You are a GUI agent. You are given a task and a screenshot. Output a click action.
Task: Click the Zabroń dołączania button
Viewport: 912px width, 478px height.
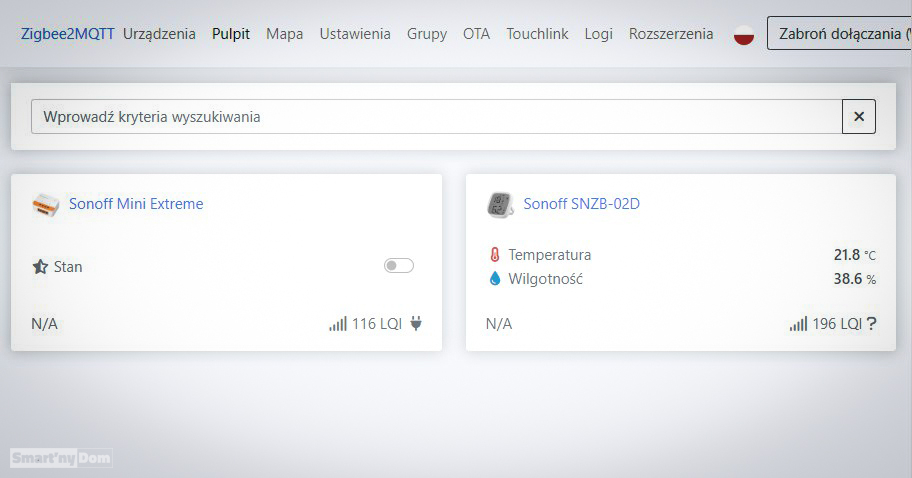coord(839,33)
